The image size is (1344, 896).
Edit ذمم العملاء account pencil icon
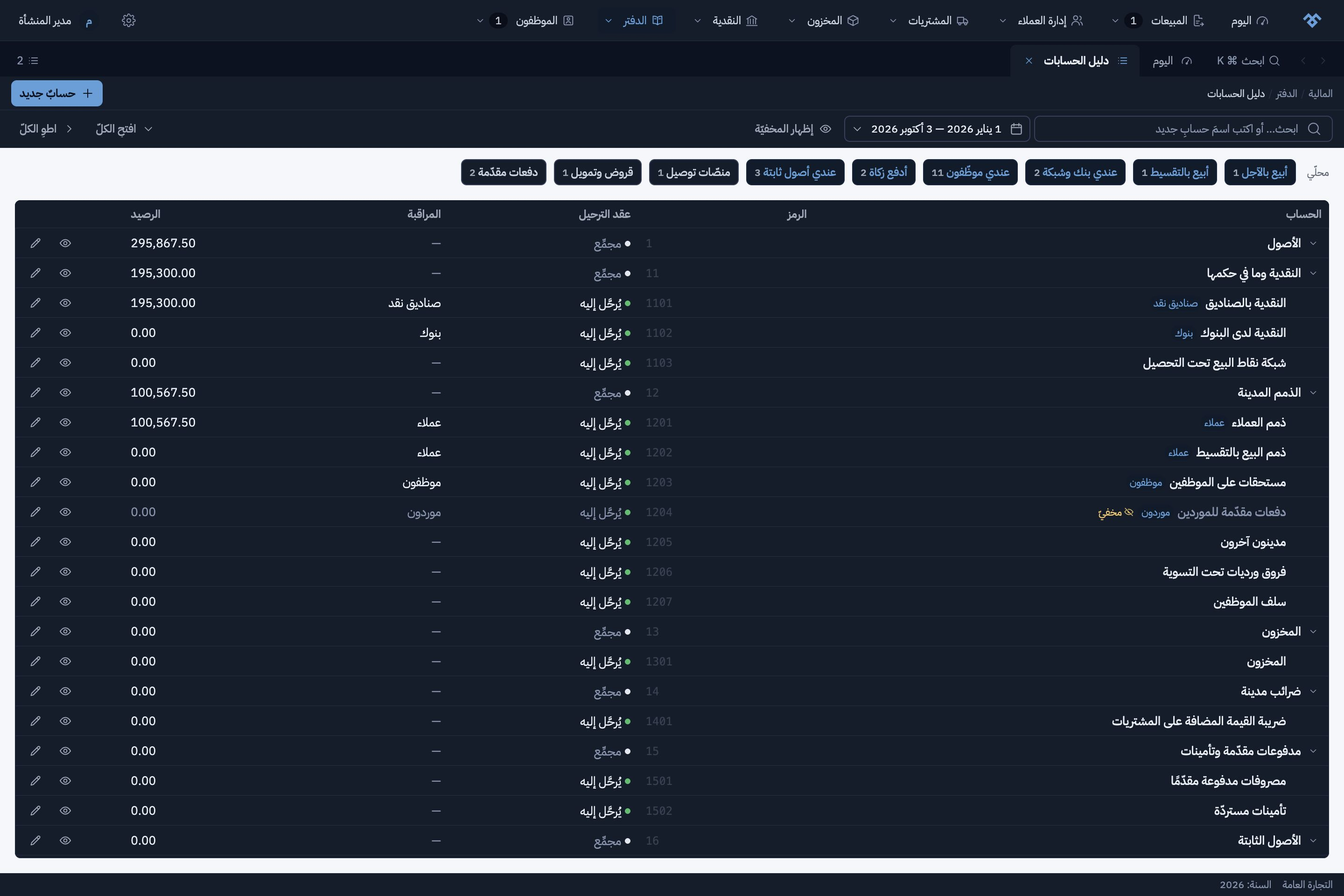coord(35,422)
